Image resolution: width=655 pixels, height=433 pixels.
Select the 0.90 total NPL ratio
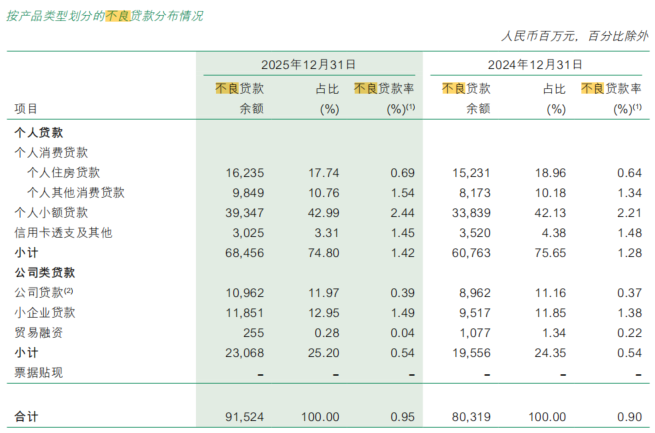pyautogui.click(x=629, y=417)
